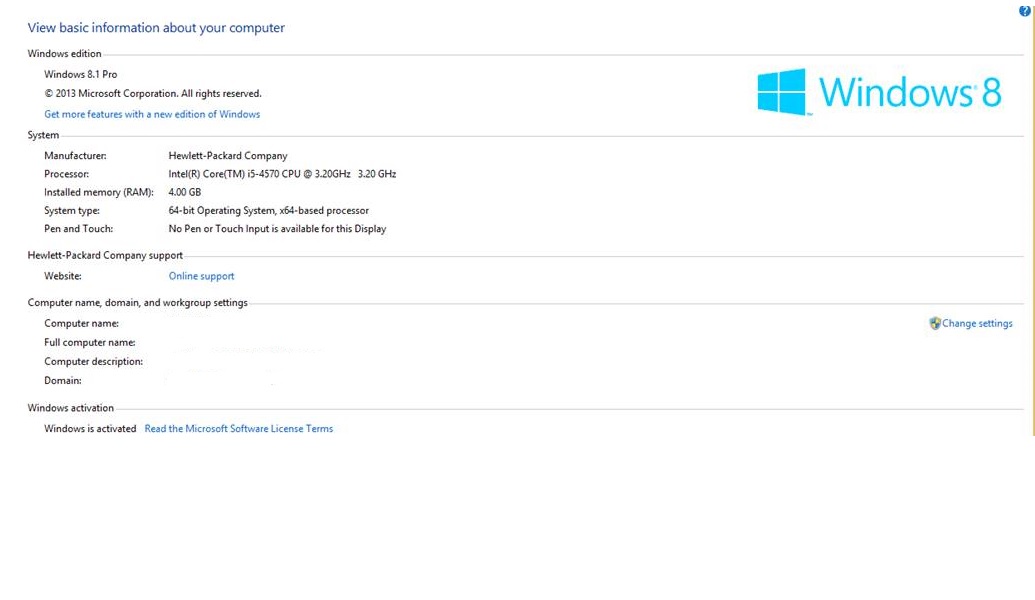
Task: Click the 64-bit Operating System value
Action: click(x=269, y=211)
